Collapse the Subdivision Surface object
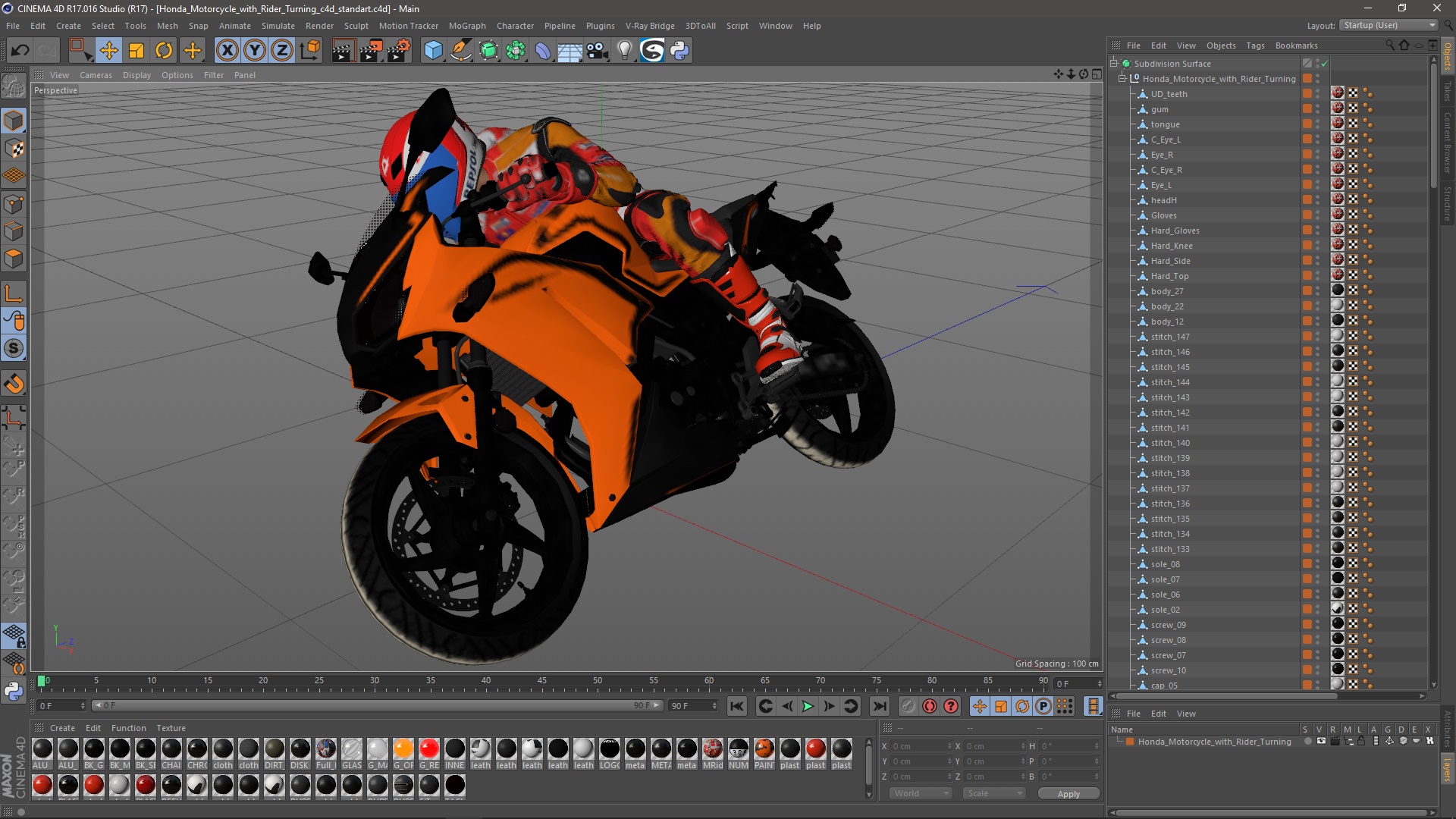This screenshot has height=819, width=1456. [x=1114, y=63]
